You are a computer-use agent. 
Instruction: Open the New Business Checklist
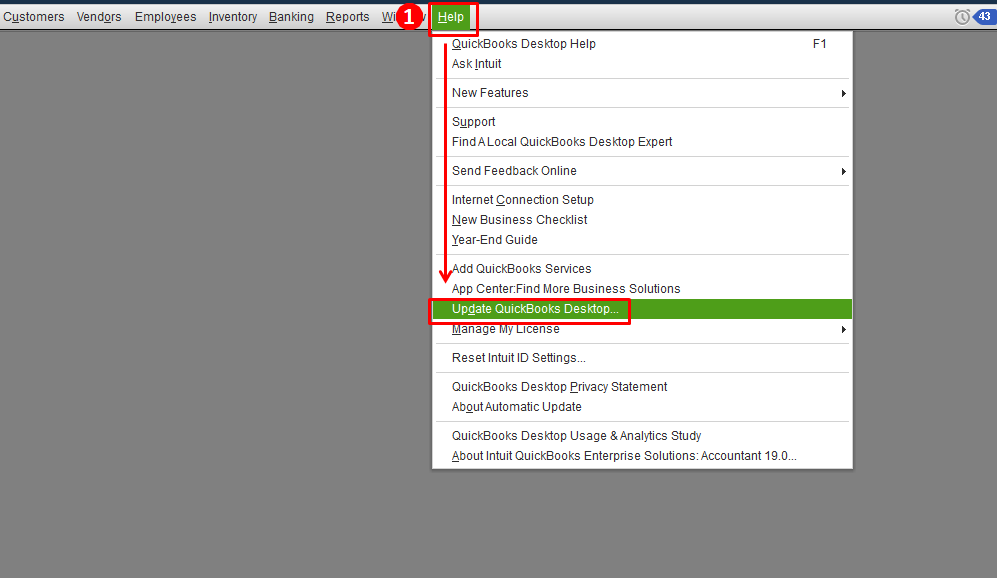coord(642,220)
